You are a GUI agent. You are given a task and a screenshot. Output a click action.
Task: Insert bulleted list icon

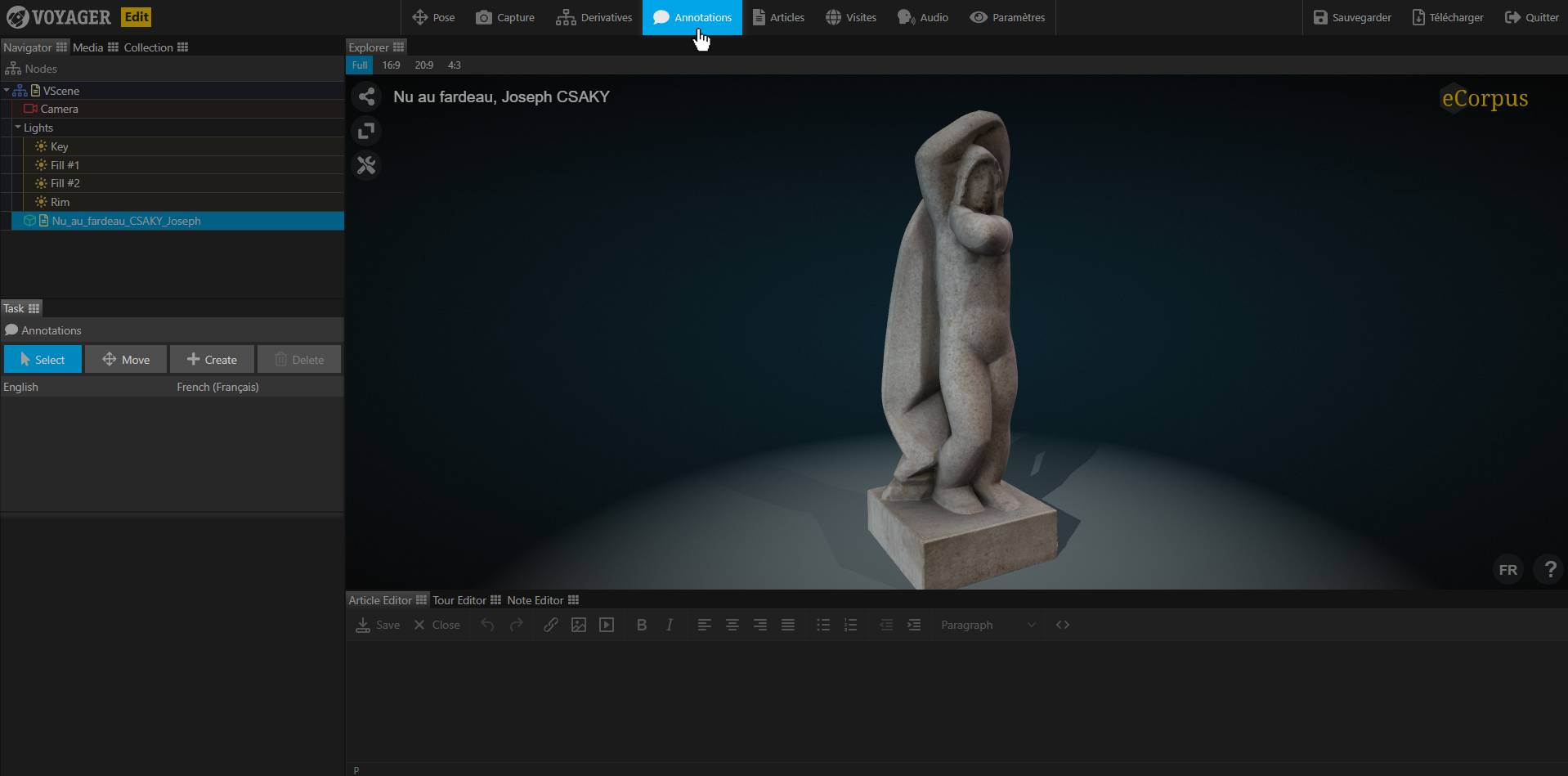tap(823, 625)
